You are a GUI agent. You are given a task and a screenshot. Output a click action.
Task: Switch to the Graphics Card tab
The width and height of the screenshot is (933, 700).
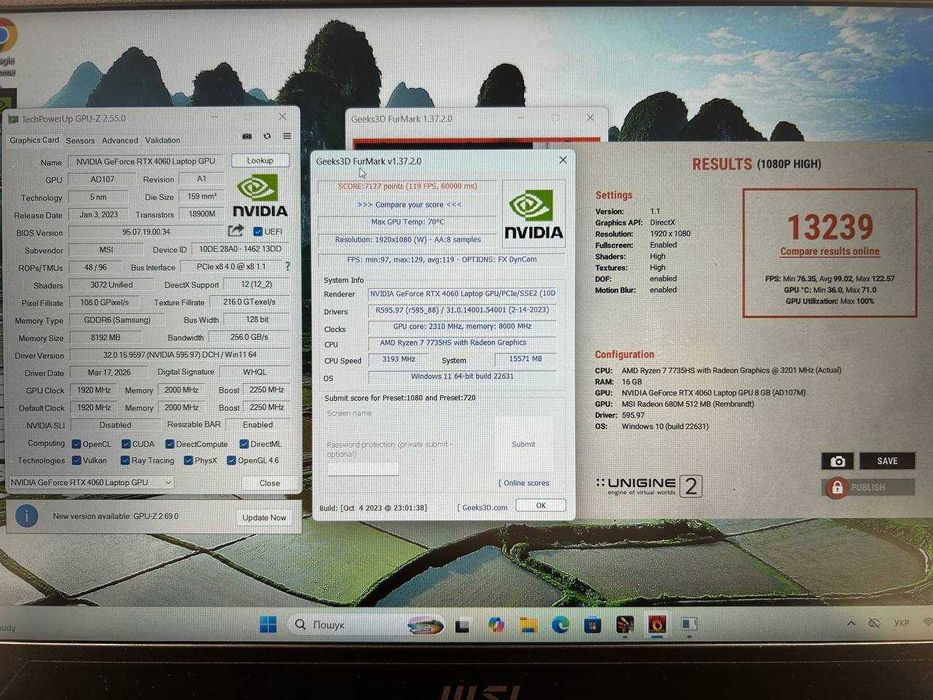point(34,140)
